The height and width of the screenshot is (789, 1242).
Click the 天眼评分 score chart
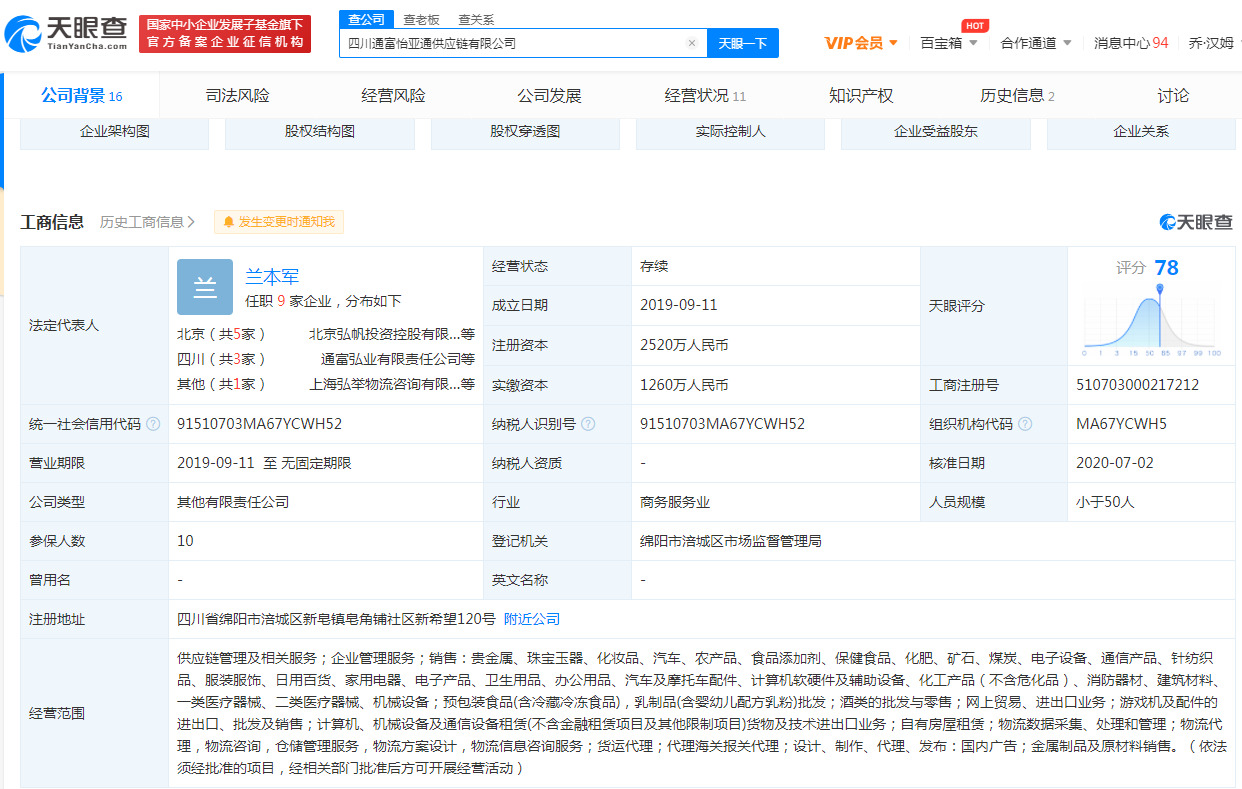tap(1153, 322)
